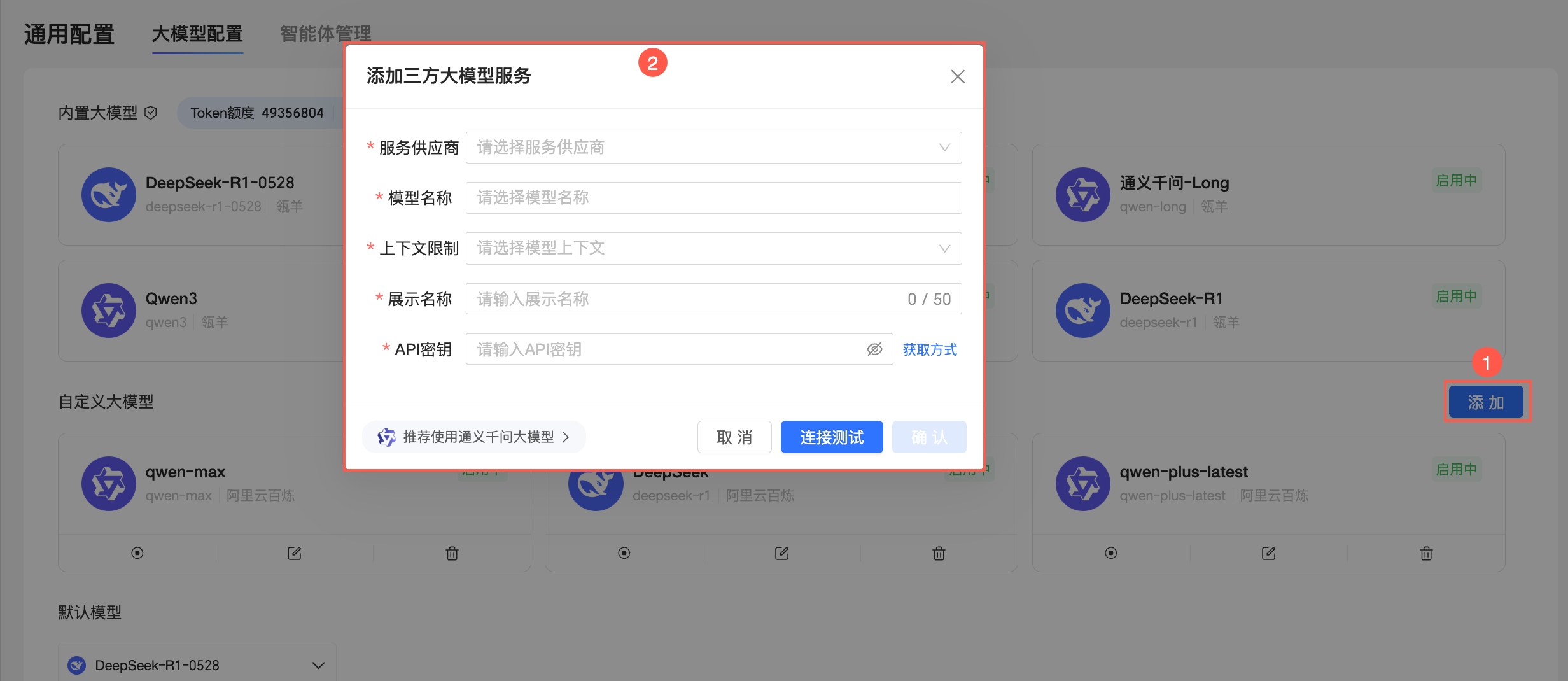Open the default model DeepSeek-R1-0528 dropdown
This screenshot has height=681, width=1568.
(197, 665)
